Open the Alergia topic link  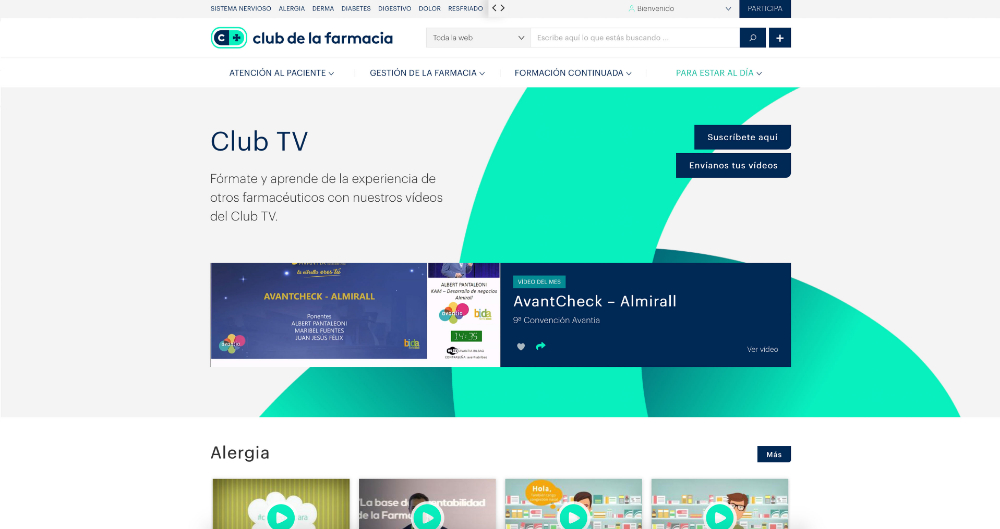[x=291, y=8]
